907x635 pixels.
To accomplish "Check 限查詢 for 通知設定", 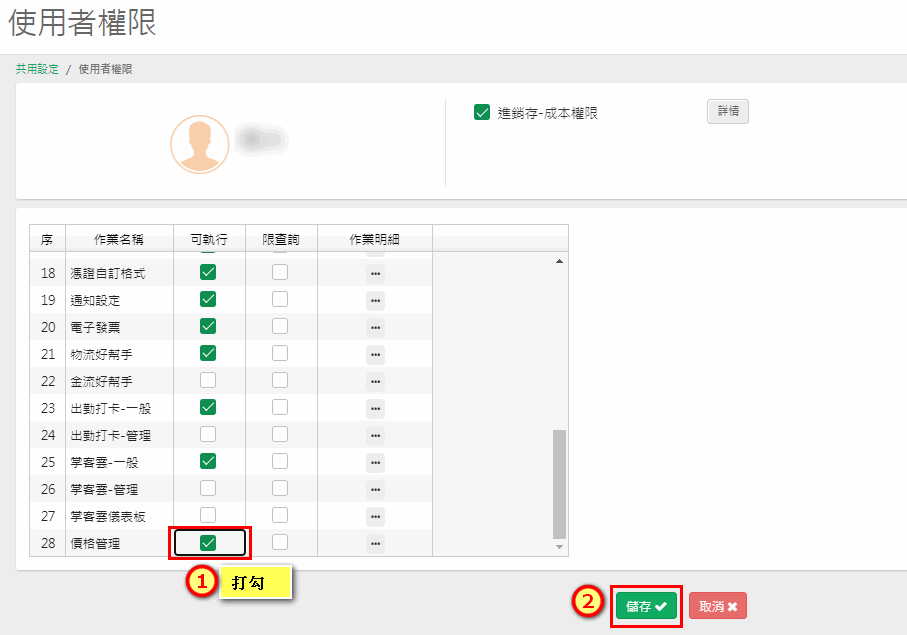I will click(x=280, y=299).
